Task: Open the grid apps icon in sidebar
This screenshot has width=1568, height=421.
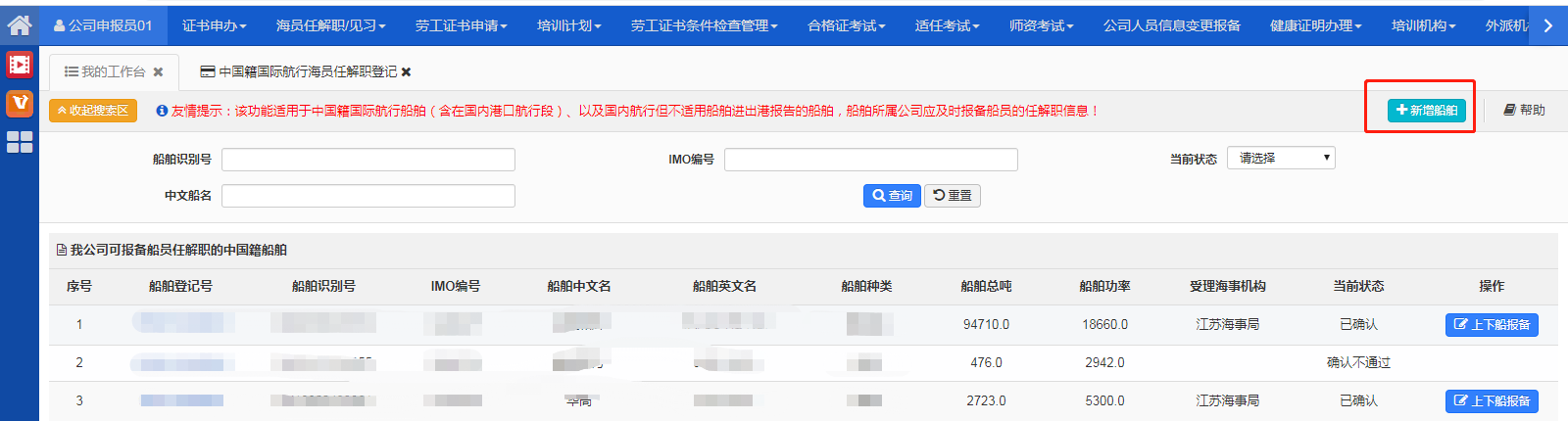Action: coord(19,142)
